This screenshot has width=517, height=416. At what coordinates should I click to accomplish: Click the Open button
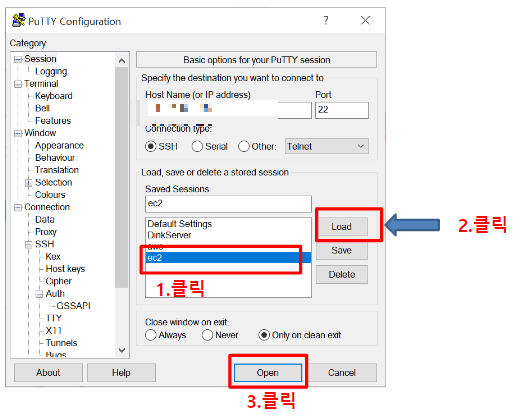tap(268, 373)
